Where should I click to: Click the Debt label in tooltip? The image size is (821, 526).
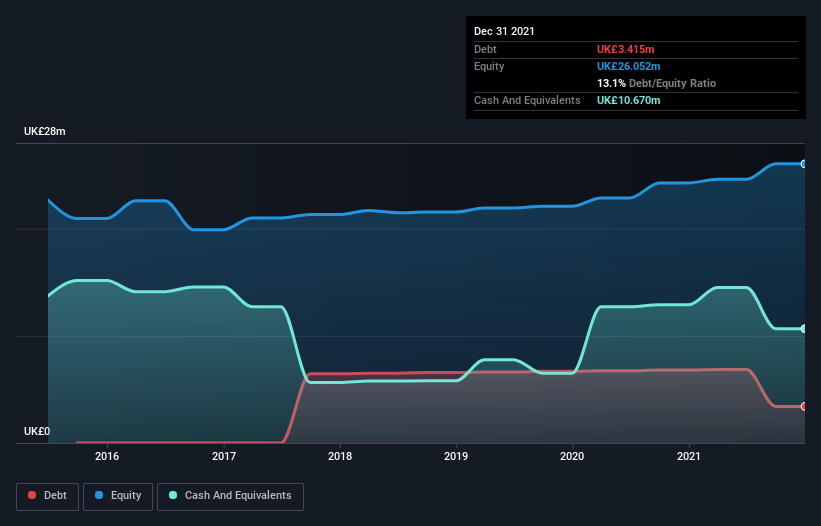pyautogui.click(x=485, y=49)
